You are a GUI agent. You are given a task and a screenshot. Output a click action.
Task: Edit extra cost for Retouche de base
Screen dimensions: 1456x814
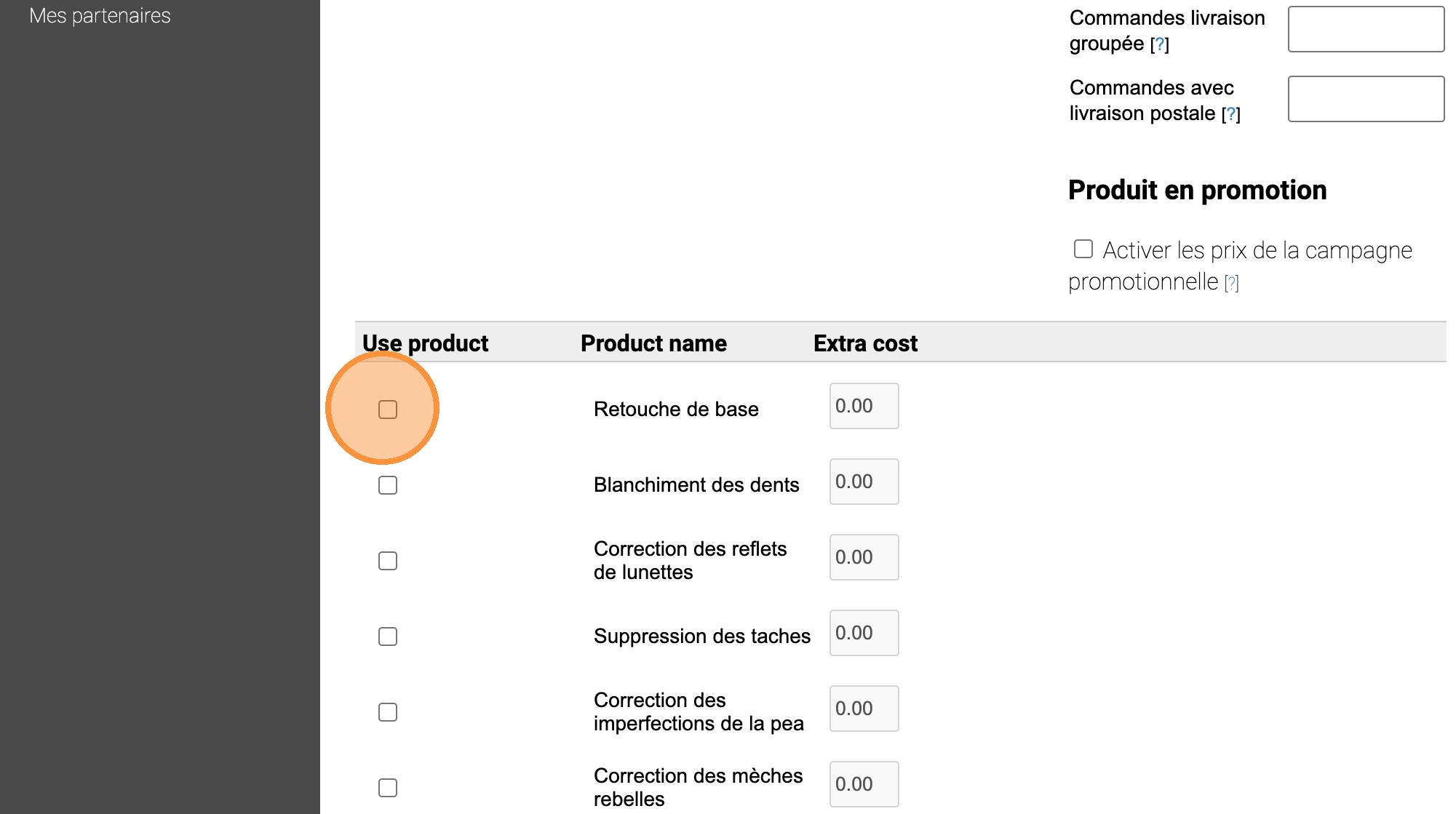click(864, 406)
